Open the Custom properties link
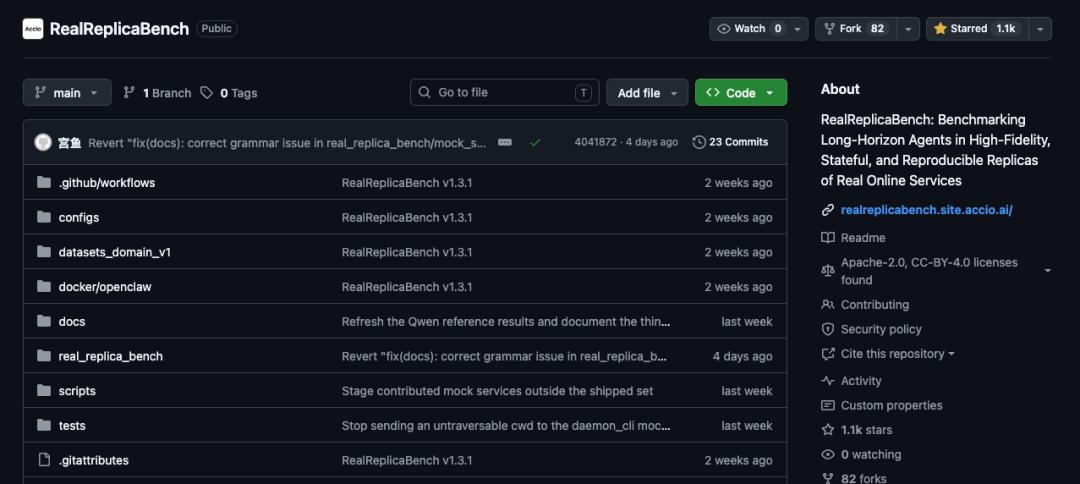The image size is (1080, 484). (x=891, y=406)
